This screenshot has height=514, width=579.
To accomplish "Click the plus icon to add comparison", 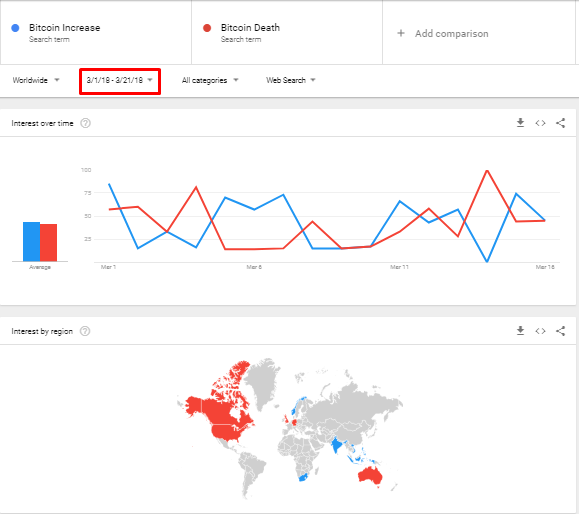I will (x=401, y=33).
